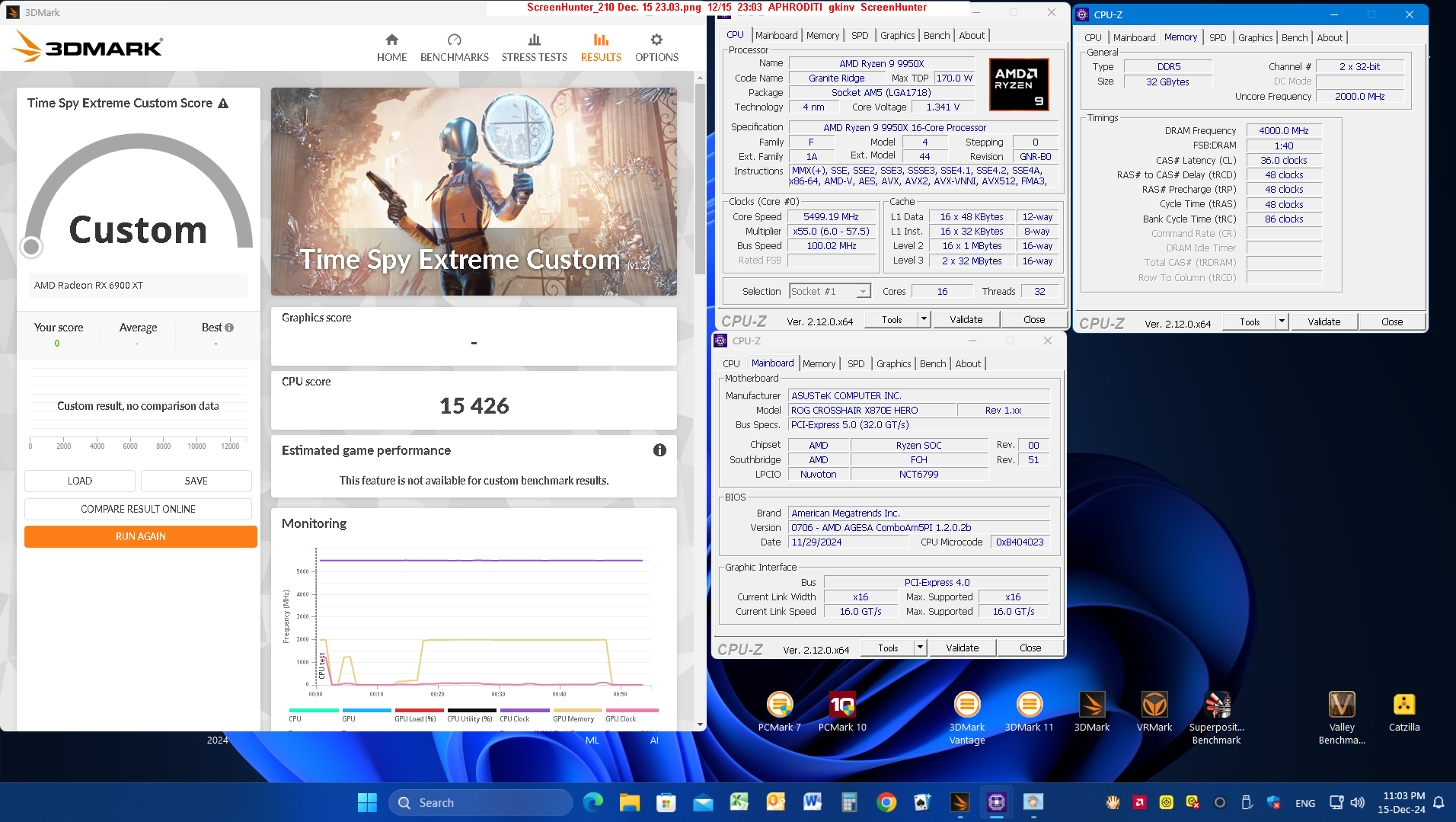Open OPTIONS gear in 3DMark
1456x822 pixels.
pos(656,47)
